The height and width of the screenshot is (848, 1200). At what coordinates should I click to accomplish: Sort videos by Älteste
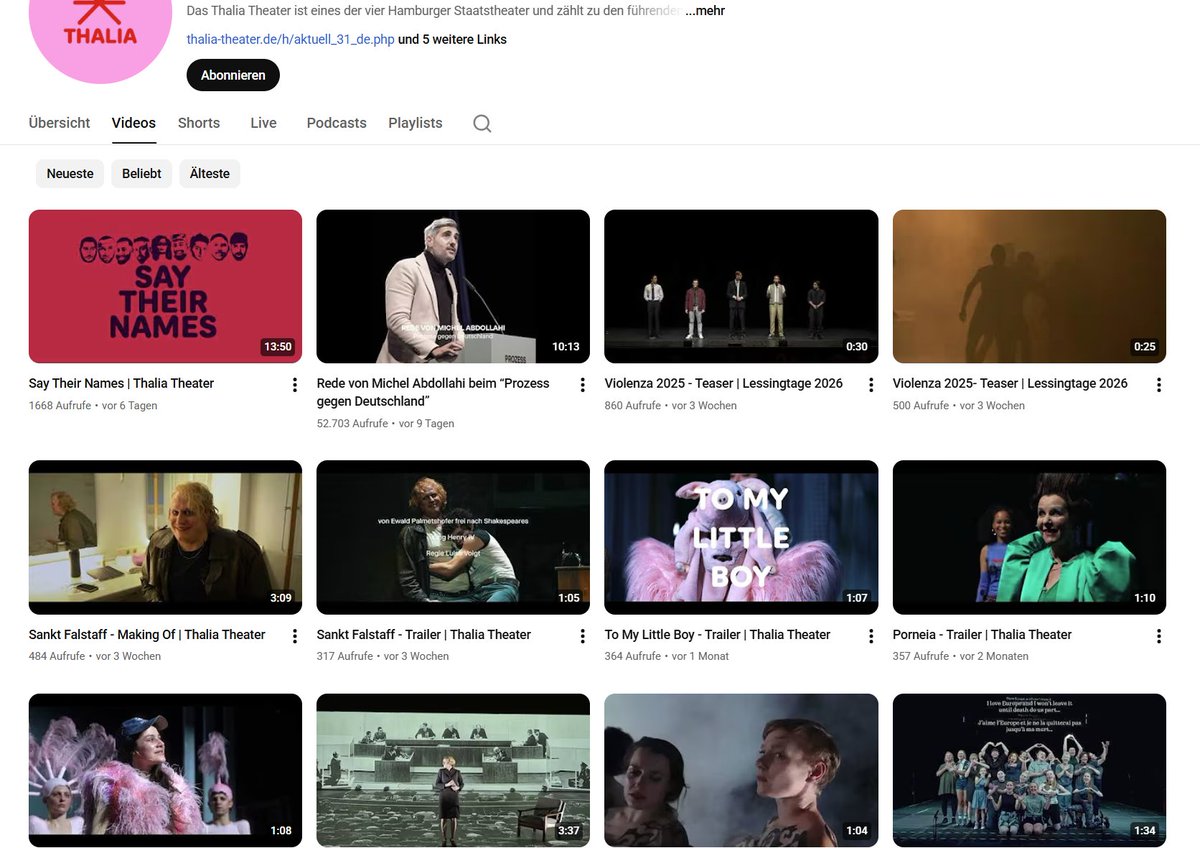(x=210, y=173)
